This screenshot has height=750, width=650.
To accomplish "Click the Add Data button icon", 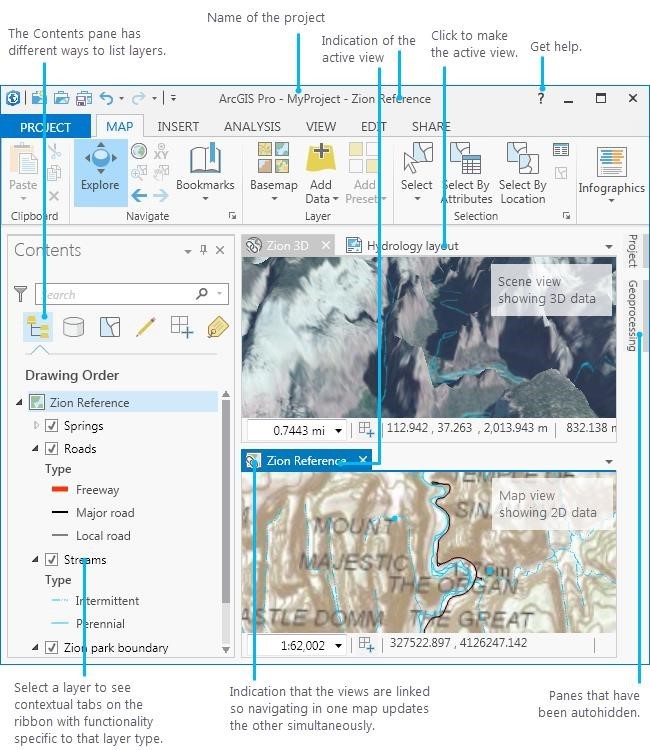I will click(x=321, y=158).
